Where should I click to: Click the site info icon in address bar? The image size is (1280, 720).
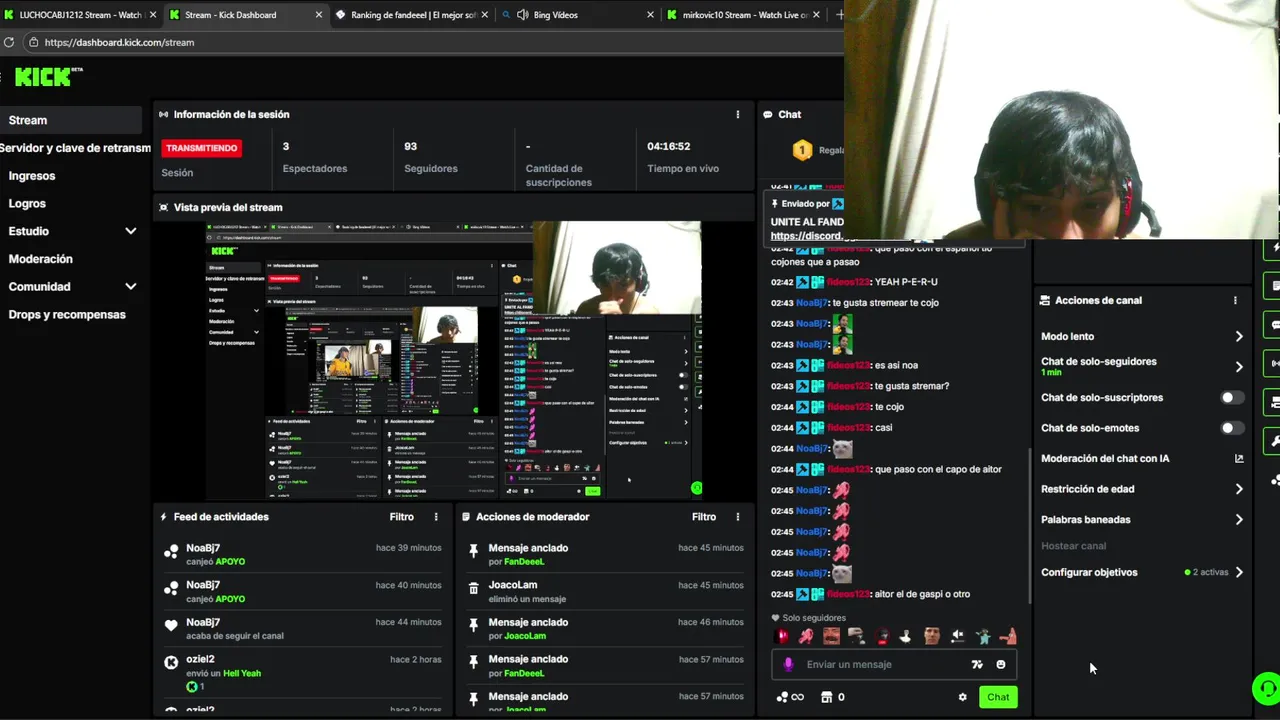pos(33,42)
